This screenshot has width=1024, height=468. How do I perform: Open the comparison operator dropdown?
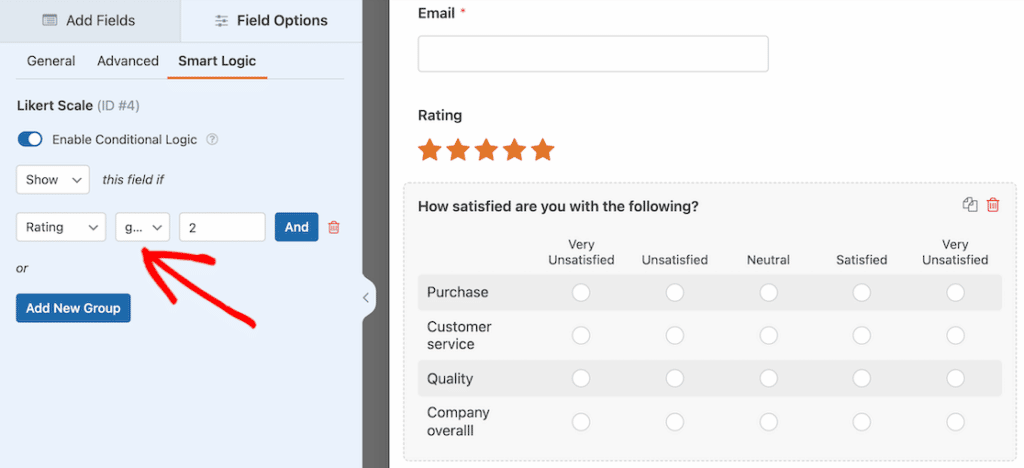click(143, 227)
